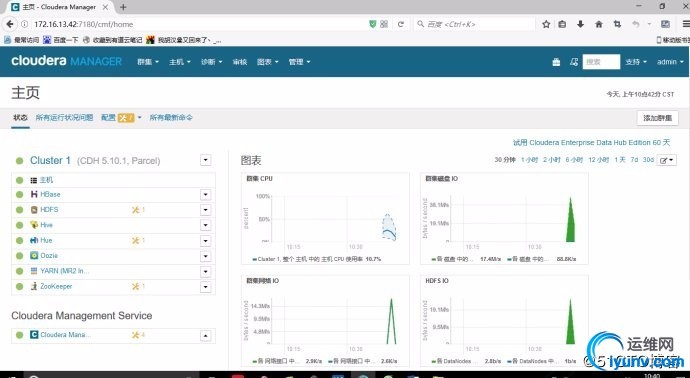Image resolution: width=690 pixels, height=378 pixels.
Task: Click the parcel box icon in the header
Action: (556, 62)
